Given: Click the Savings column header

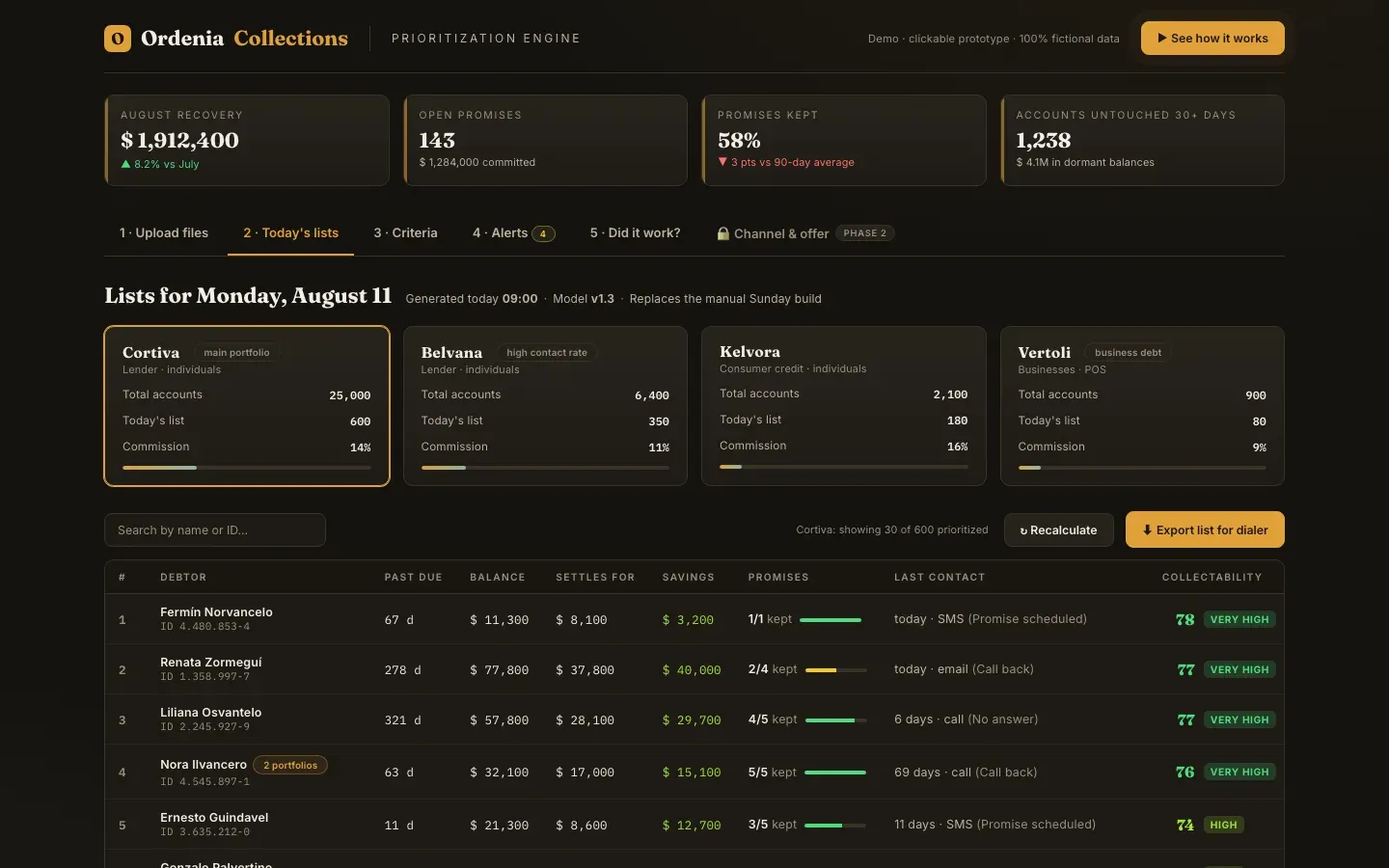Looking at the screenshot, I should (x=688, y=578).
